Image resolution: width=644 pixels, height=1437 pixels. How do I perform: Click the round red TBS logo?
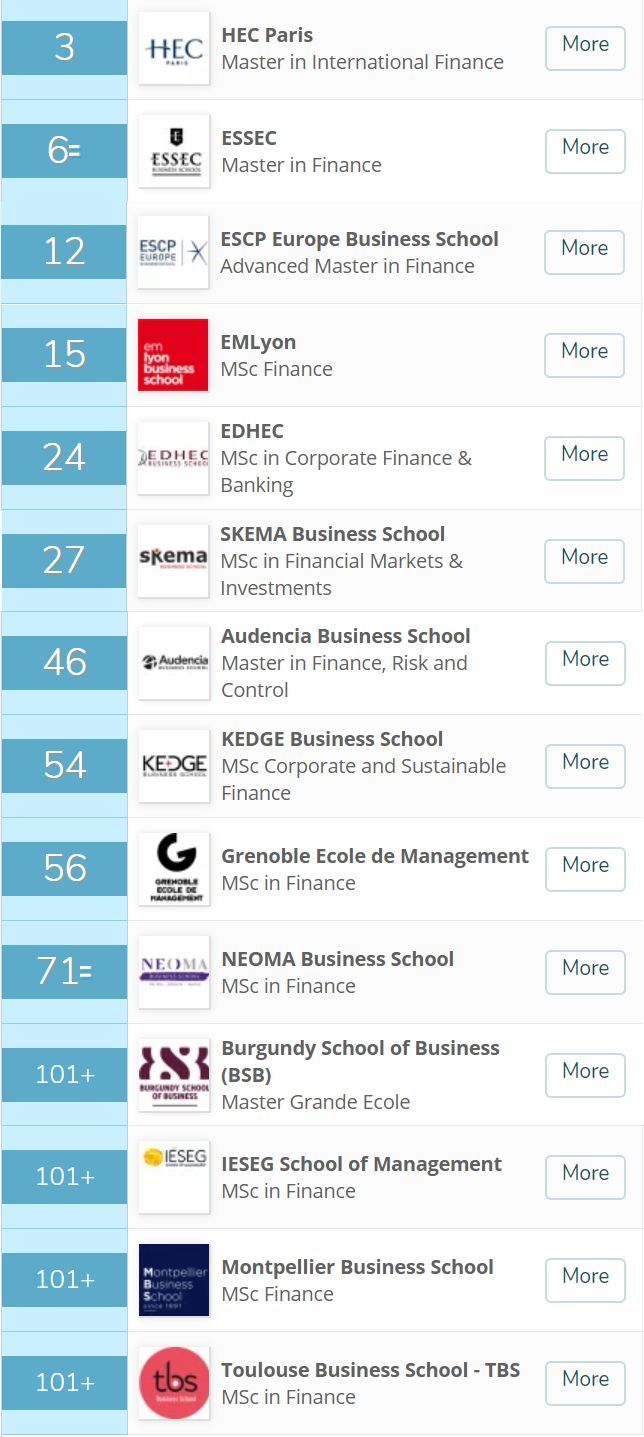[x=174, y=1383]
